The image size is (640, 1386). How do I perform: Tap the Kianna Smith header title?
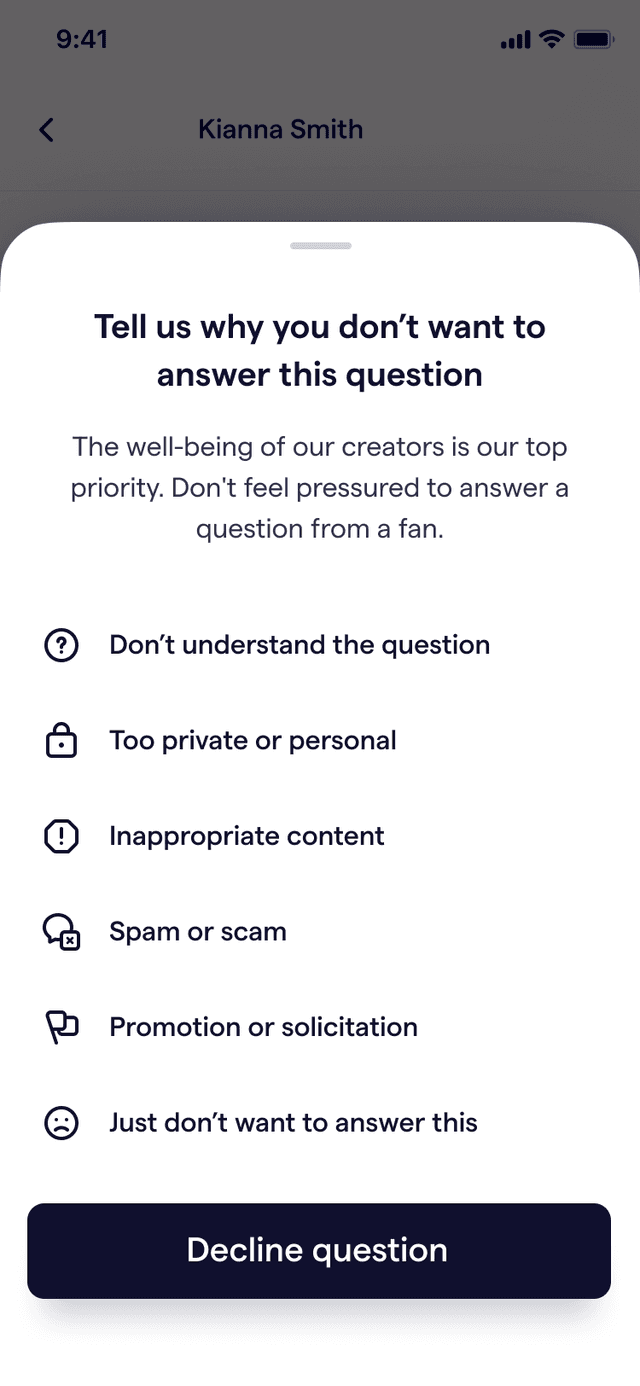point(280,129)
